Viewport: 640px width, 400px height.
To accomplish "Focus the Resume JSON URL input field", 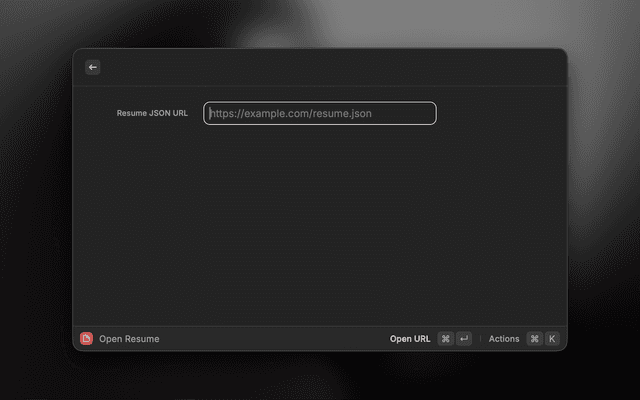I will [320, 114].
